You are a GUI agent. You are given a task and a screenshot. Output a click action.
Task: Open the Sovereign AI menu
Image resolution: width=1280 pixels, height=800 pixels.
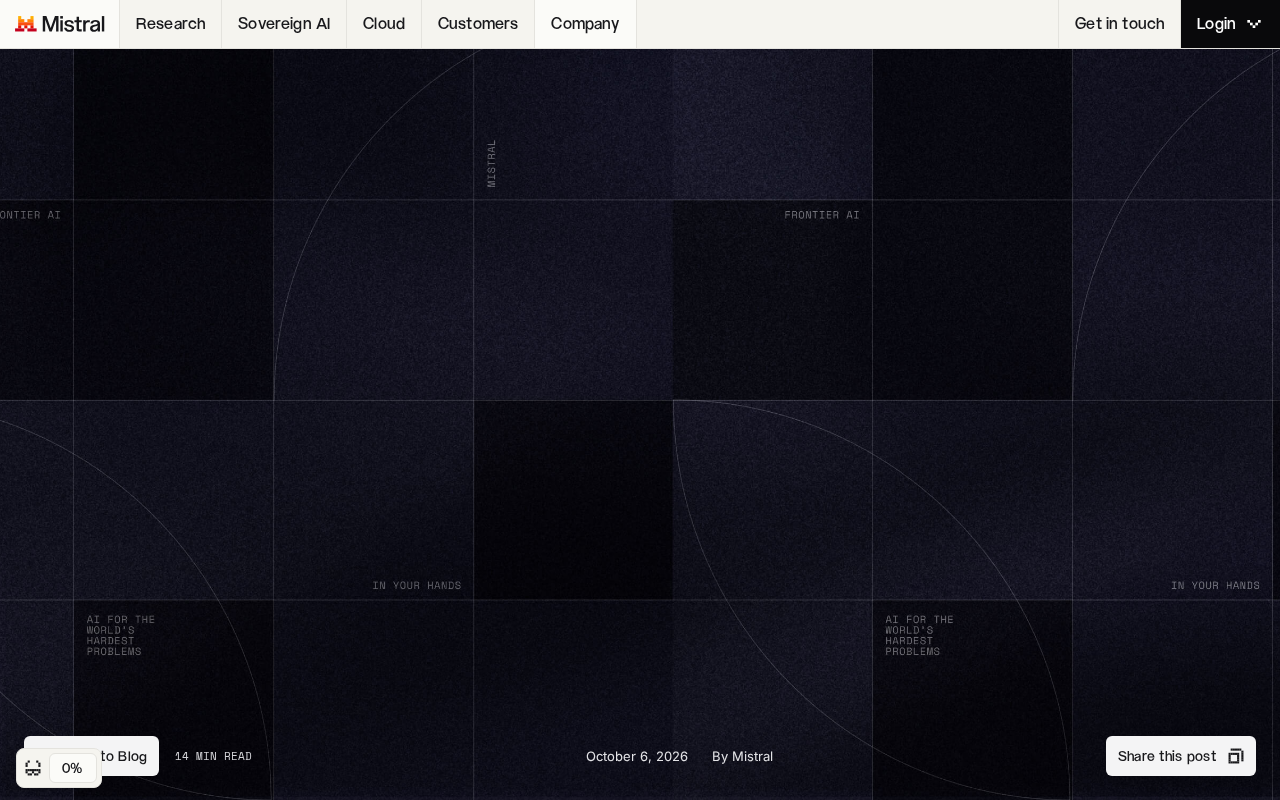click(x=284, y=24)
